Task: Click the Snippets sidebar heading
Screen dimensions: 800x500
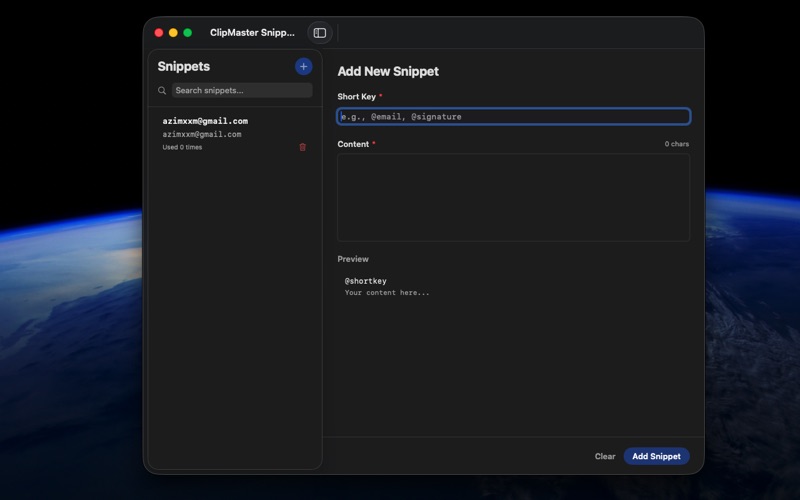Action: point(184,66)
